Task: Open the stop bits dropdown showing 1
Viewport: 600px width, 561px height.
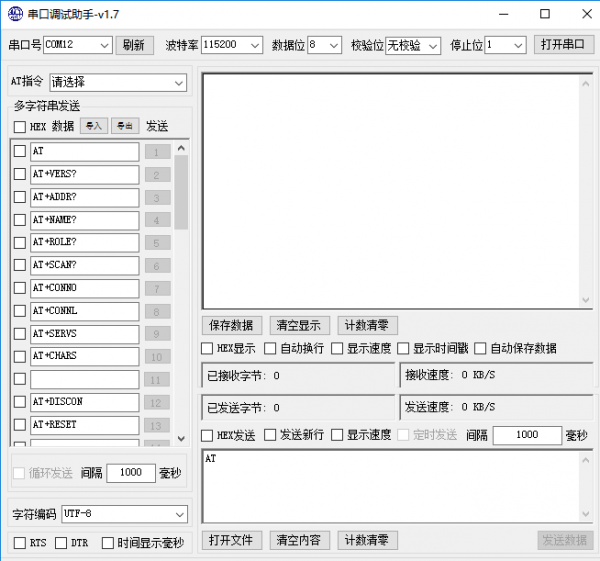Action: point(505,45)
